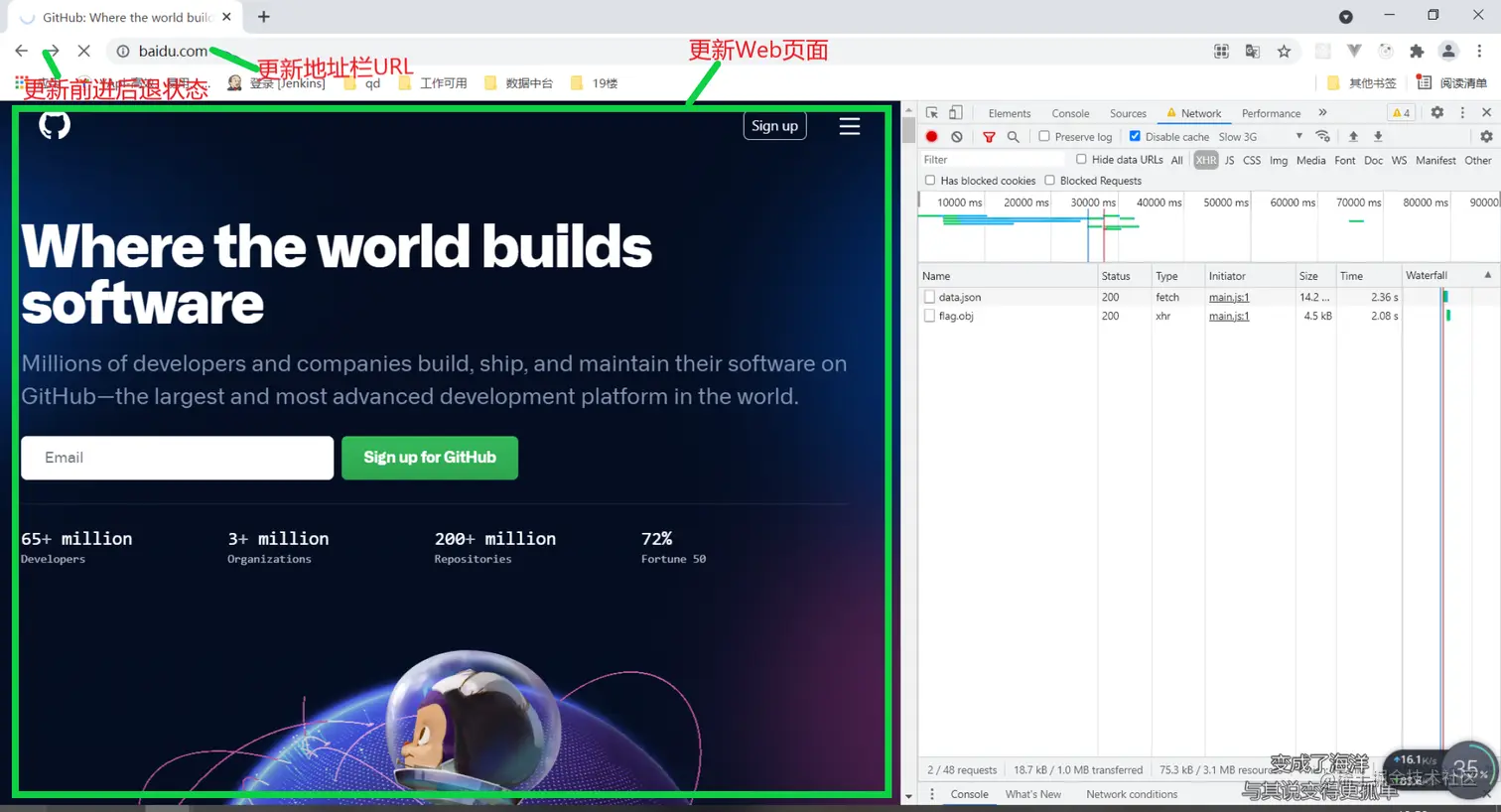Expand more DevTools tabs with the chevron
This screenshot has width=1501, height=812.
(1322, 113)
